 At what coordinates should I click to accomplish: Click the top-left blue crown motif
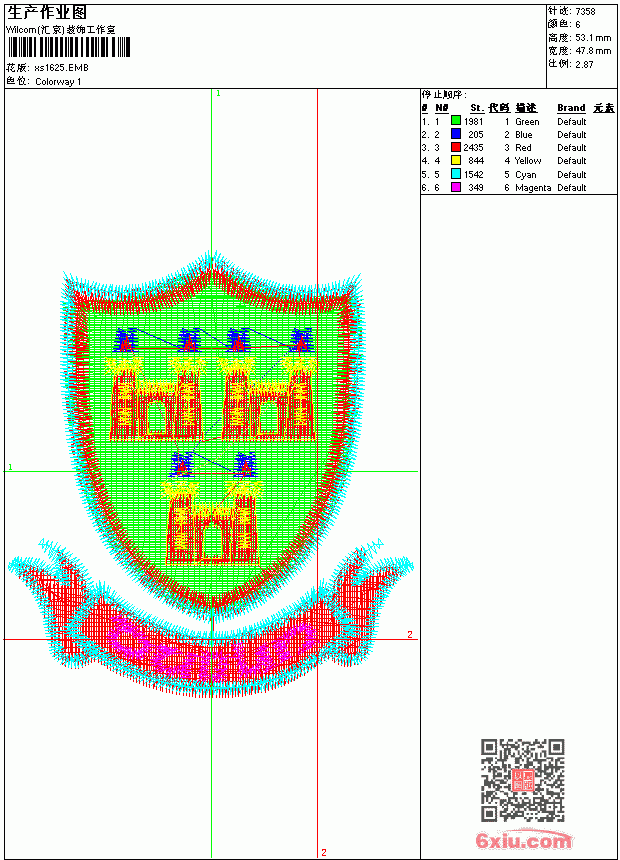coord(127,340)
